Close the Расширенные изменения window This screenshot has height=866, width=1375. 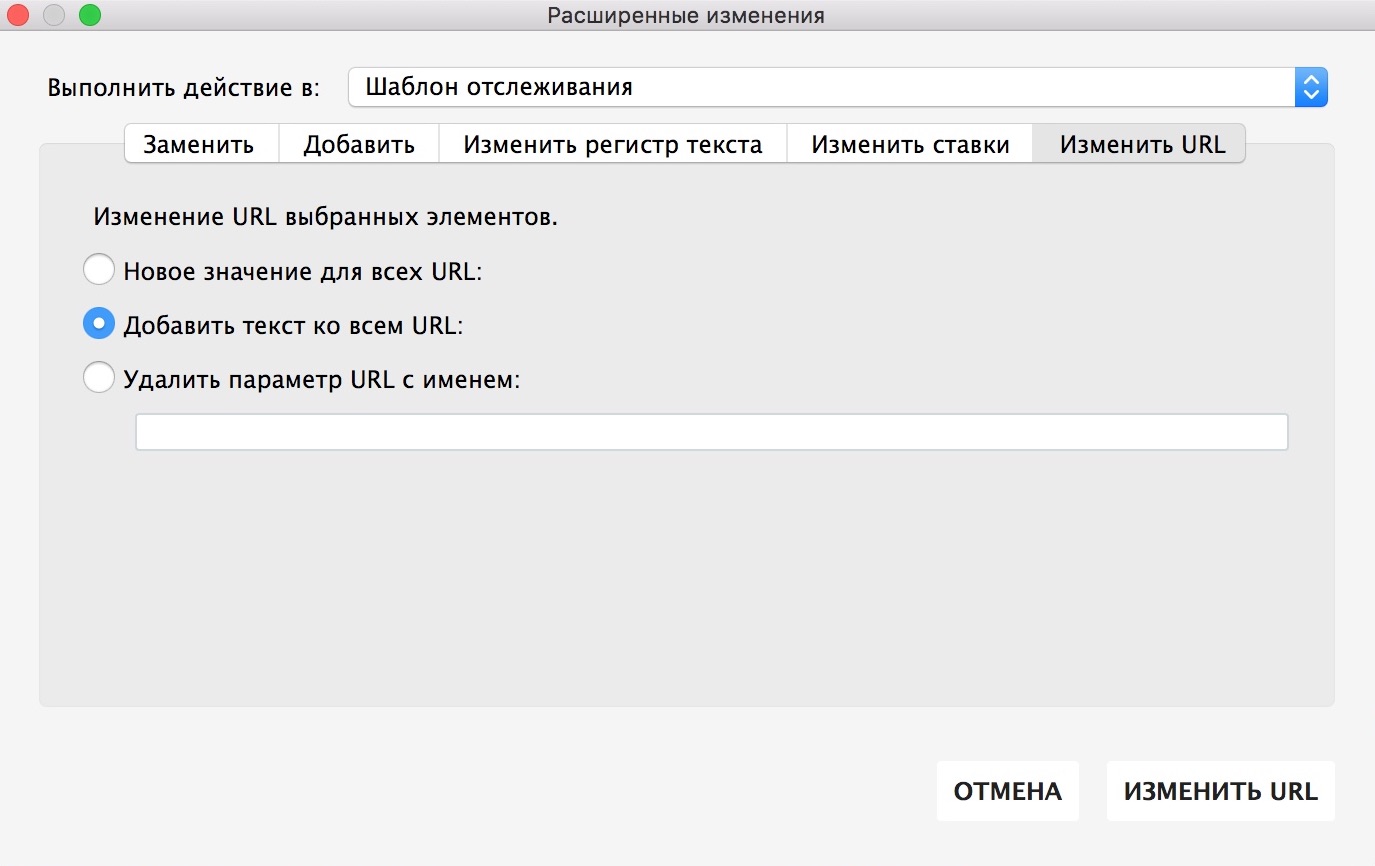click(20, 15)
